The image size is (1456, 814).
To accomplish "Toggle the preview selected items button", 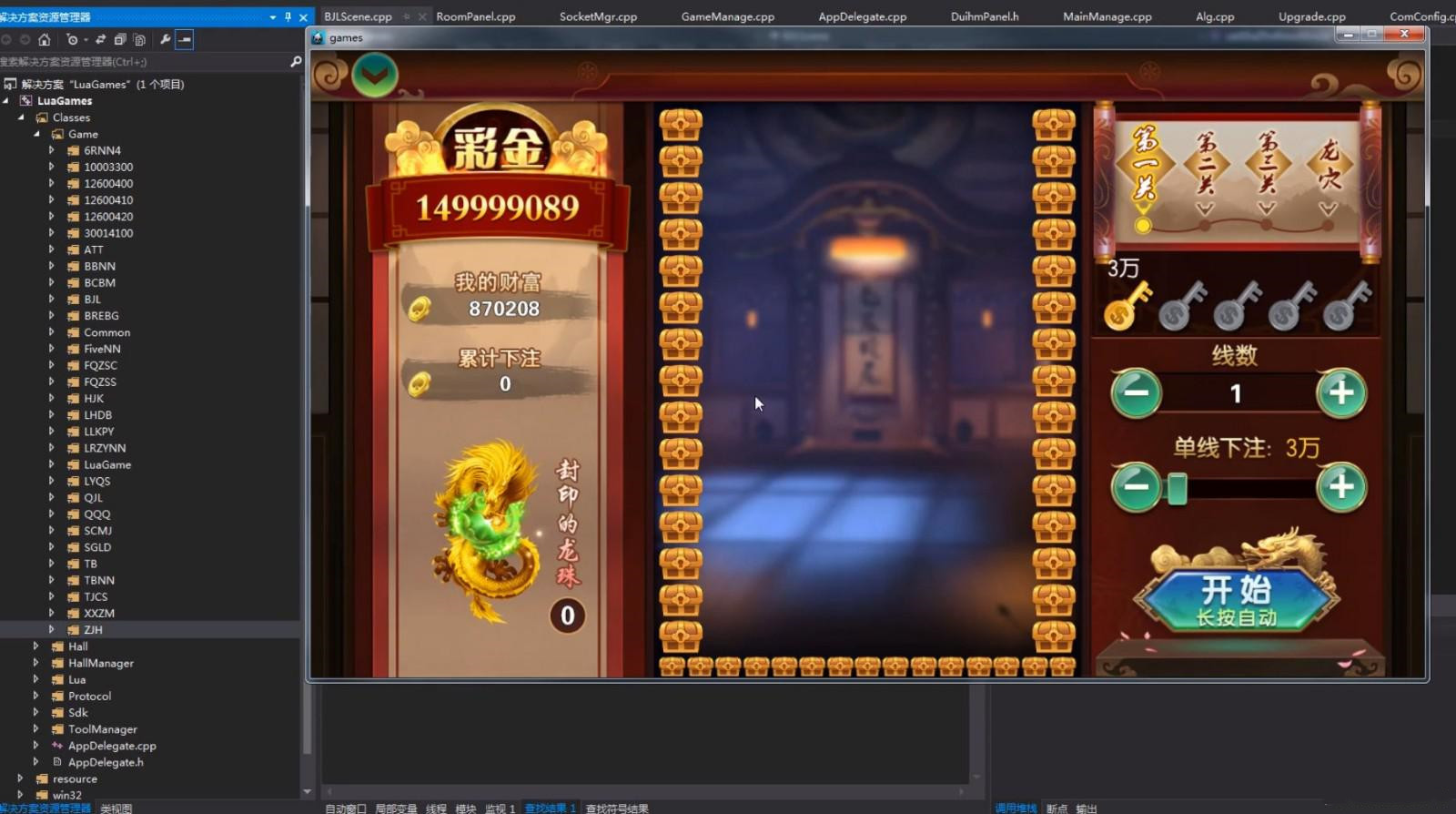I will click(185, 39).
